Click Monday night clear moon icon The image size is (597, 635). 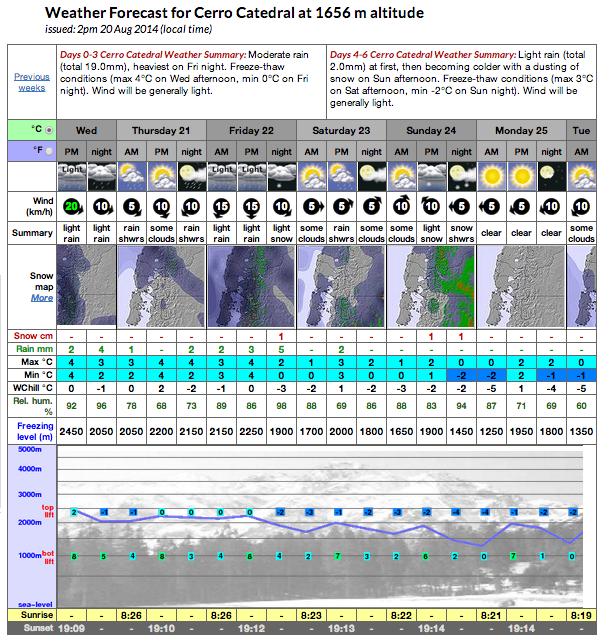click(551, 176)
